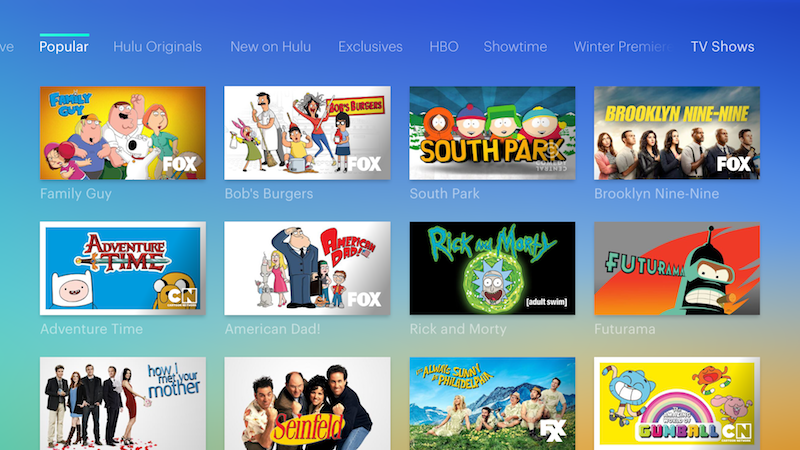This screenshot has width=800, height=450.
Task: Open It's Always Sunny in Philadelphia thumbnail
Action: 492,403
